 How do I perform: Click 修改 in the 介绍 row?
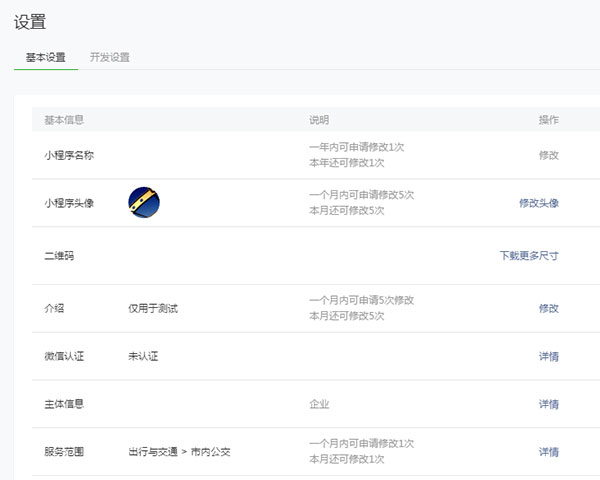(x=548, y=308)
